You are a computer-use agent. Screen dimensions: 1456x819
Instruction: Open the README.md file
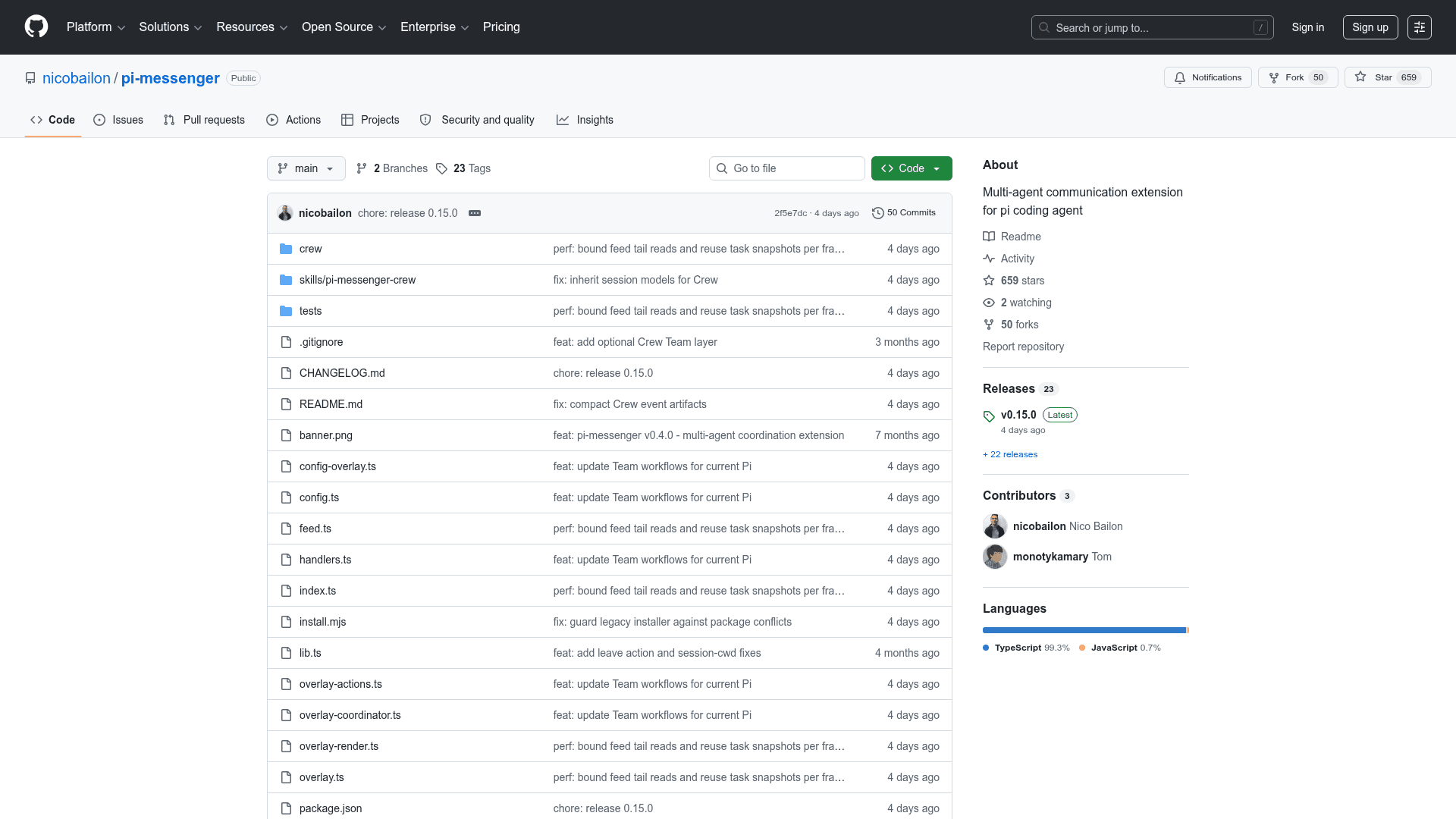[331, 404]
